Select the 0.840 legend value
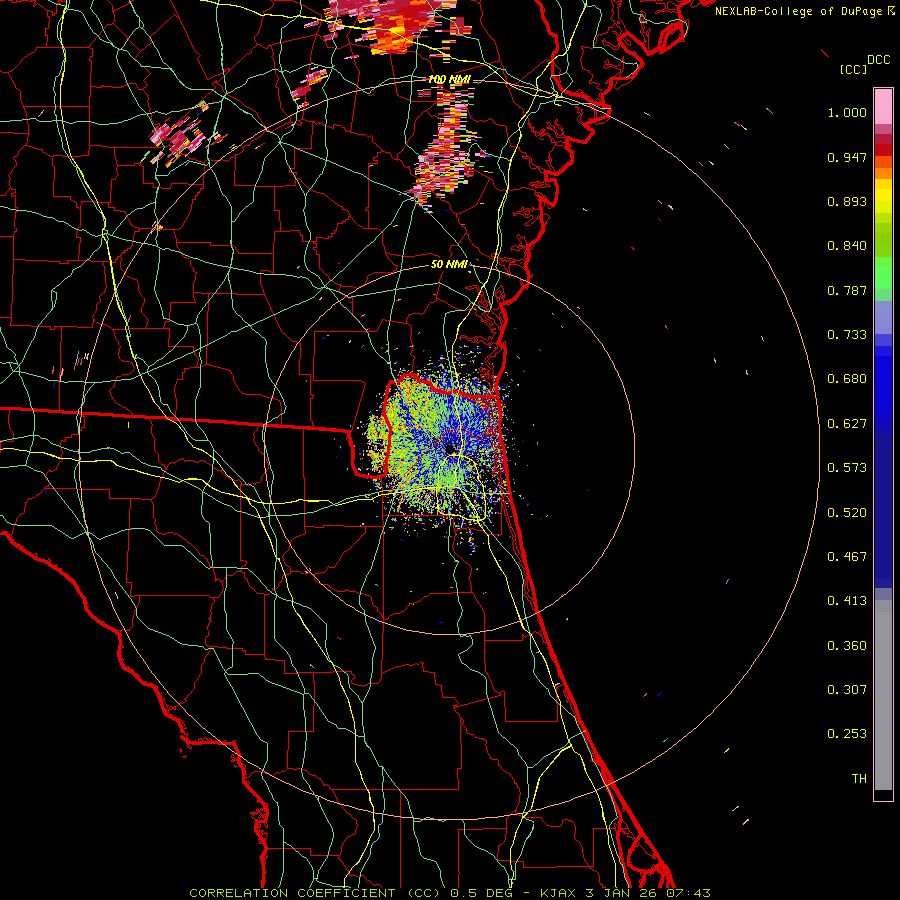 [847, 246]
